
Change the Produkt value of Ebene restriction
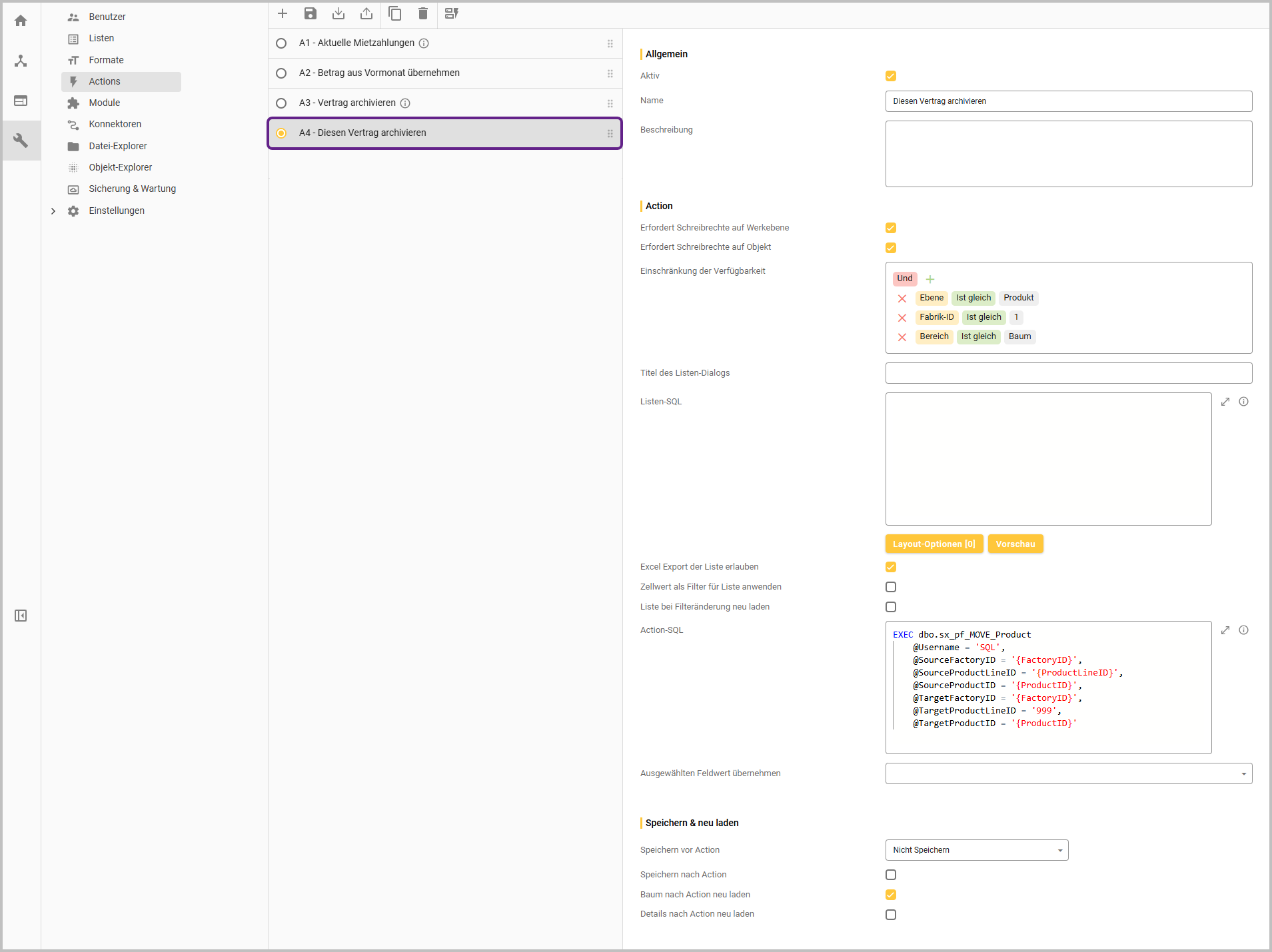click(1019, 298)
